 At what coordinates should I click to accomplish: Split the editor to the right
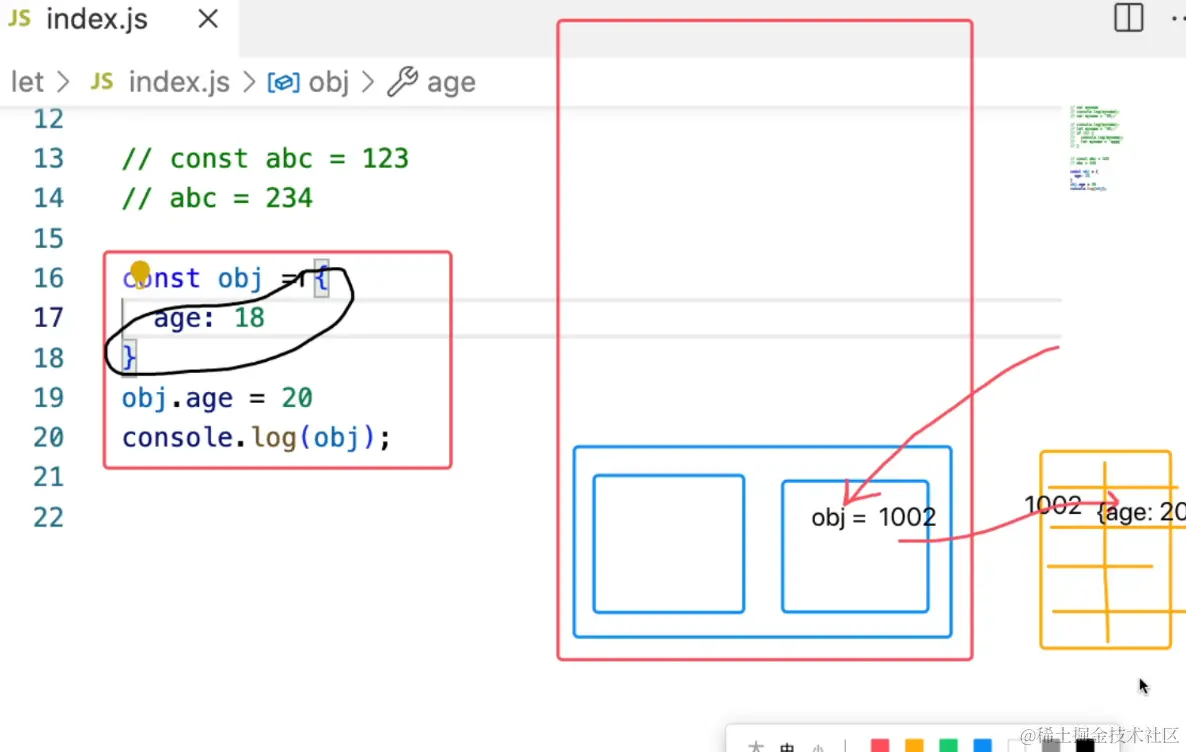click(1128, 18)
